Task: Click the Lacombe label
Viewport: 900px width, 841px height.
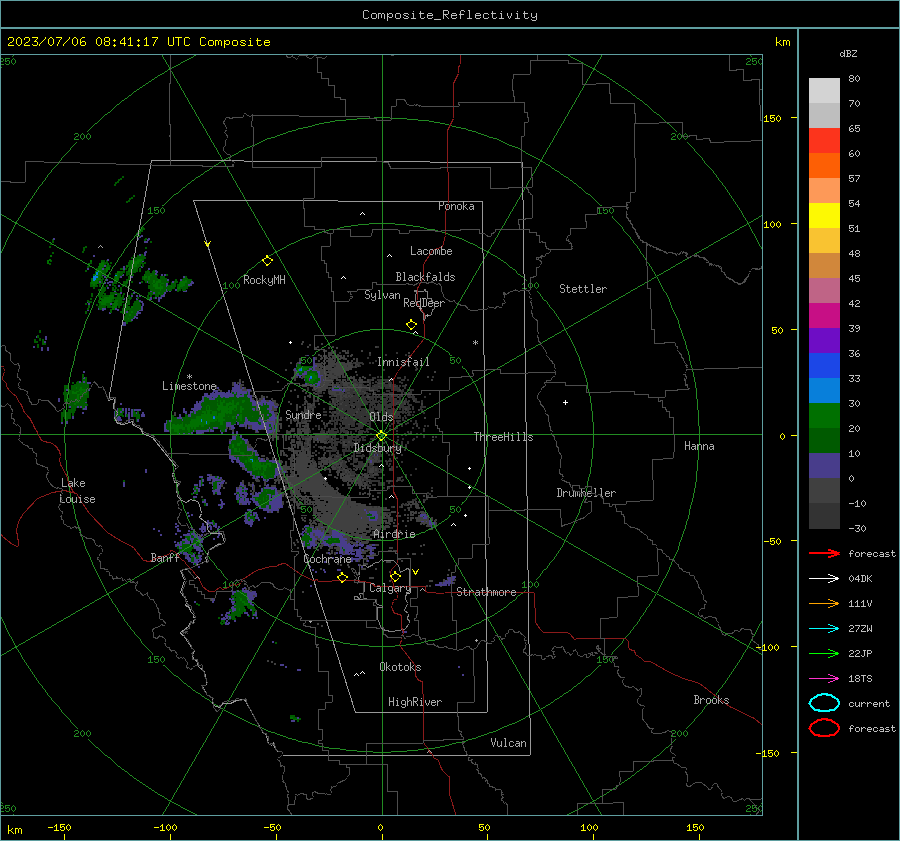Action: pyautogui.click(x=431, y=251)
